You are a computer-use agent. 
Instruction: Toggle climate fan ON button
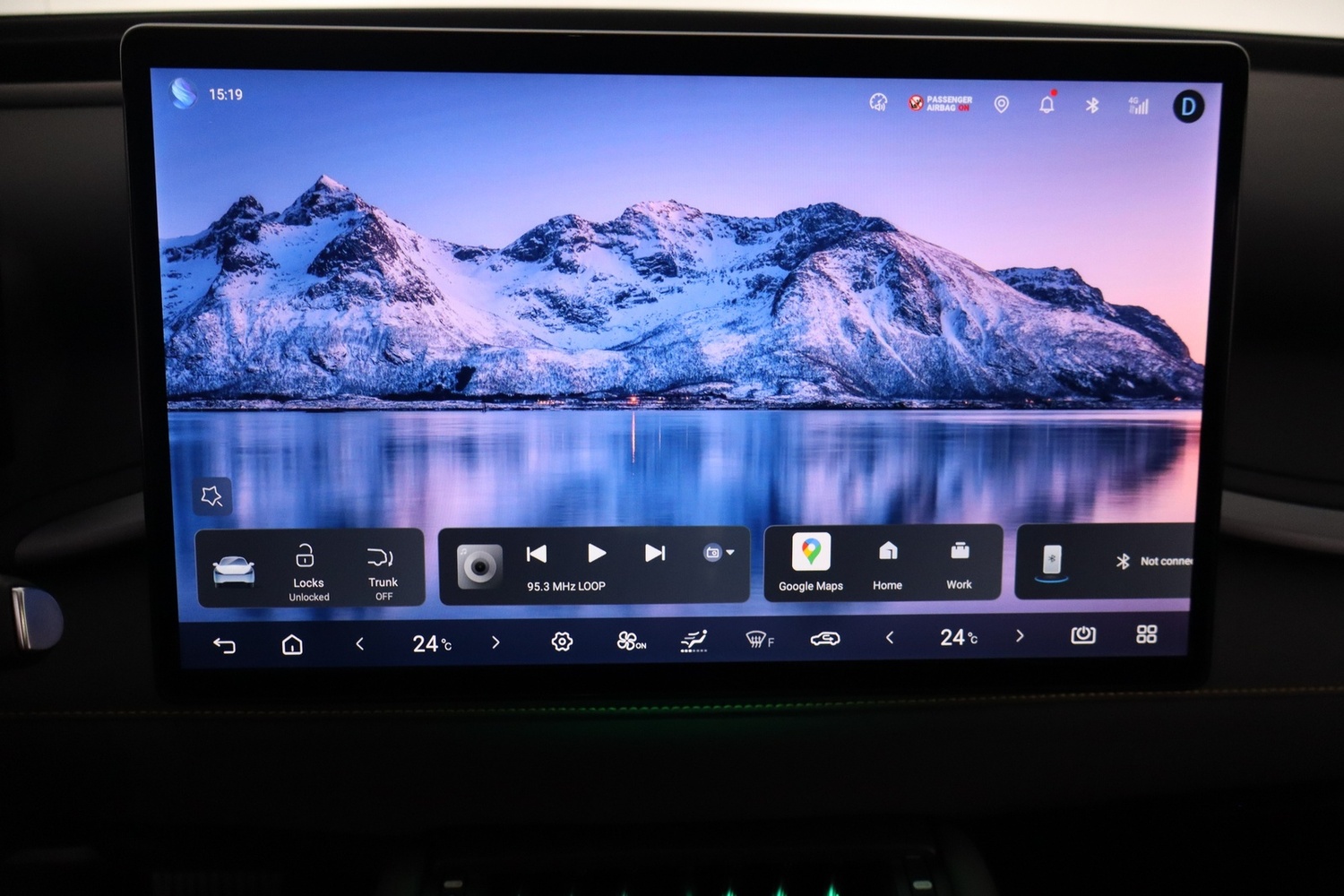[631, 641]
